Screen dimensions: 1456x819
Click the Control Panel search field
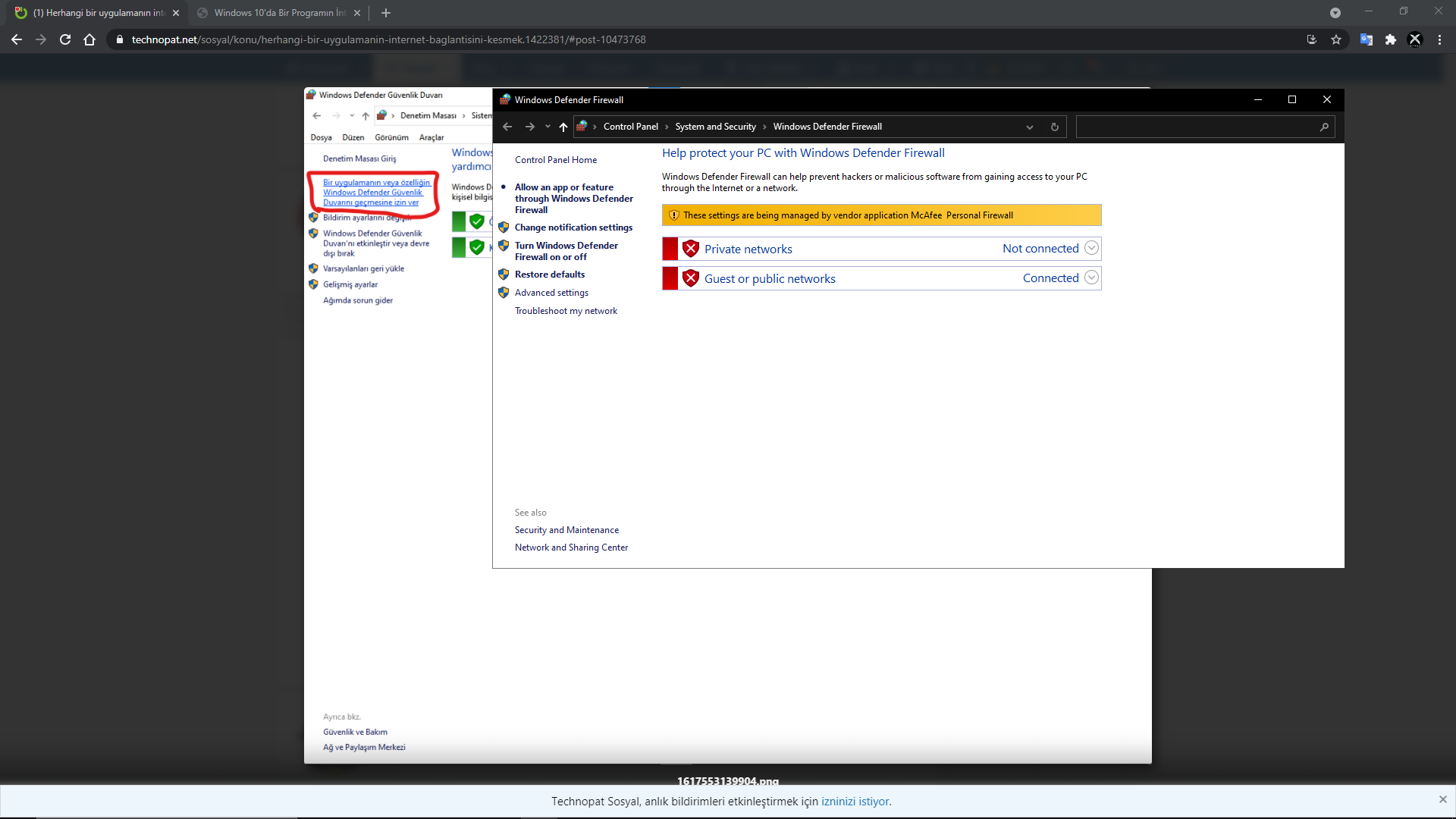point(1197,127)
